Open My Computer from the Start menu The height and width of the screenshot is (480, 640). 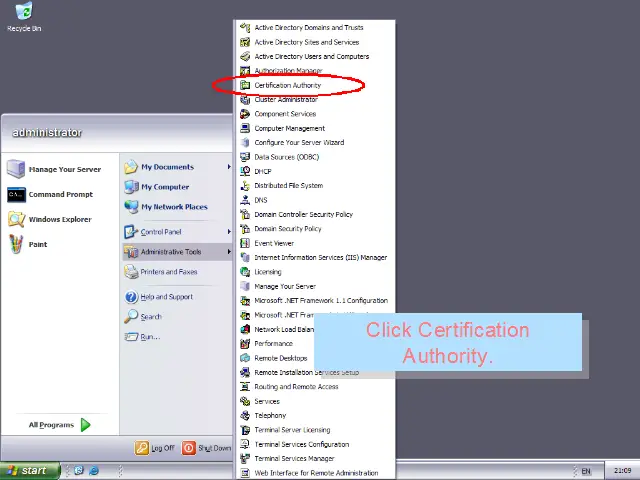pyautogui.click(x=177, y=187)
